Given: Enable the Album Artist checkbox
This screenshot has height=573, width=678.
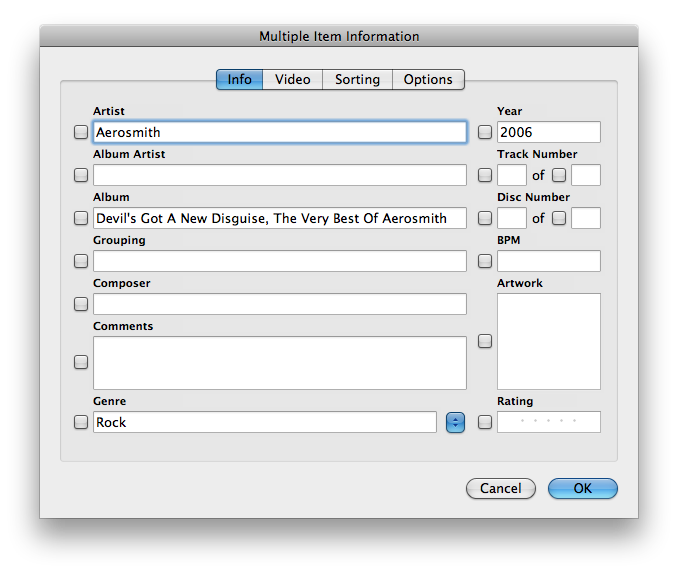Looking at the screenshot, I should pyautogui.click(x=81, y=175).
